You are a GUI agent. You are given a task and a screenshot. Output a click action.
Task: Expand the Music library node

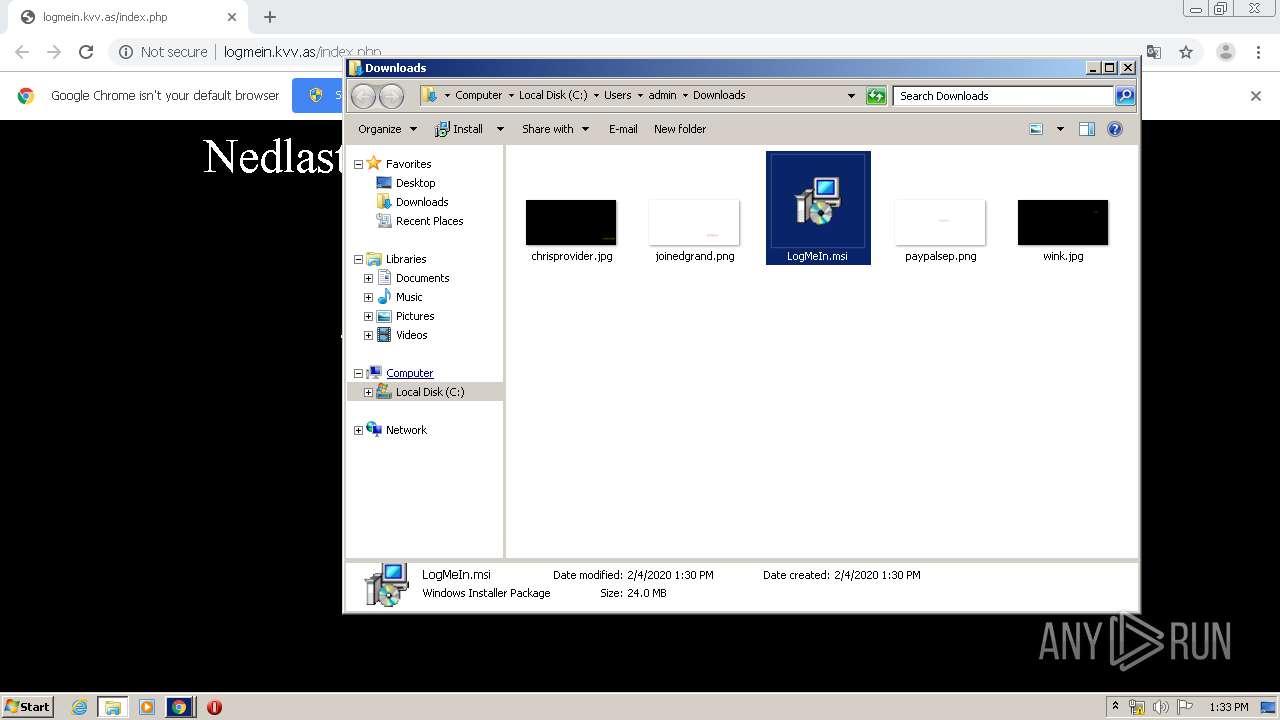click(x=368, y=297)
